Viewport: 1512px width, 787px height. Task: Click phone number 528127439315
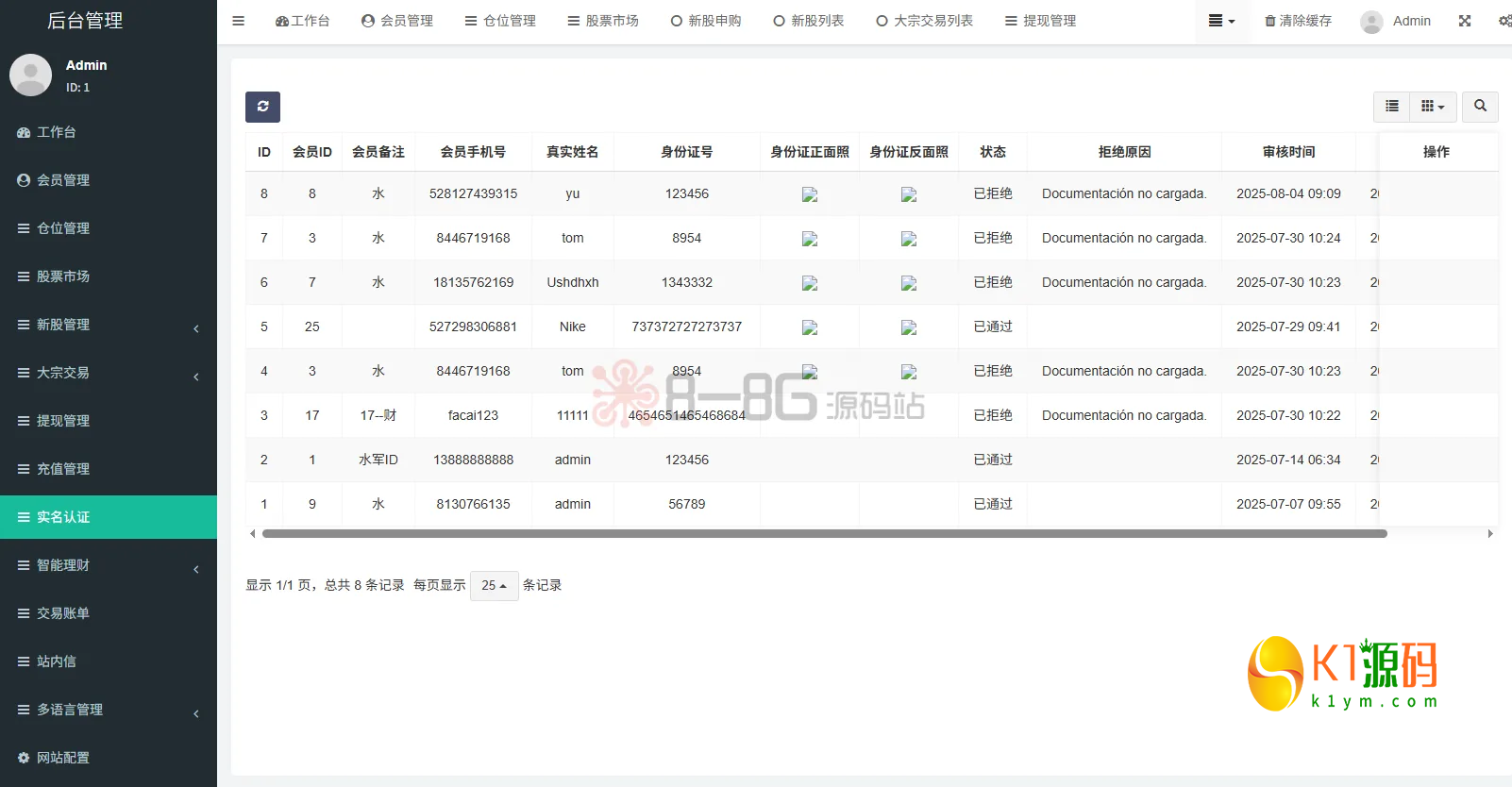(473, 193)
